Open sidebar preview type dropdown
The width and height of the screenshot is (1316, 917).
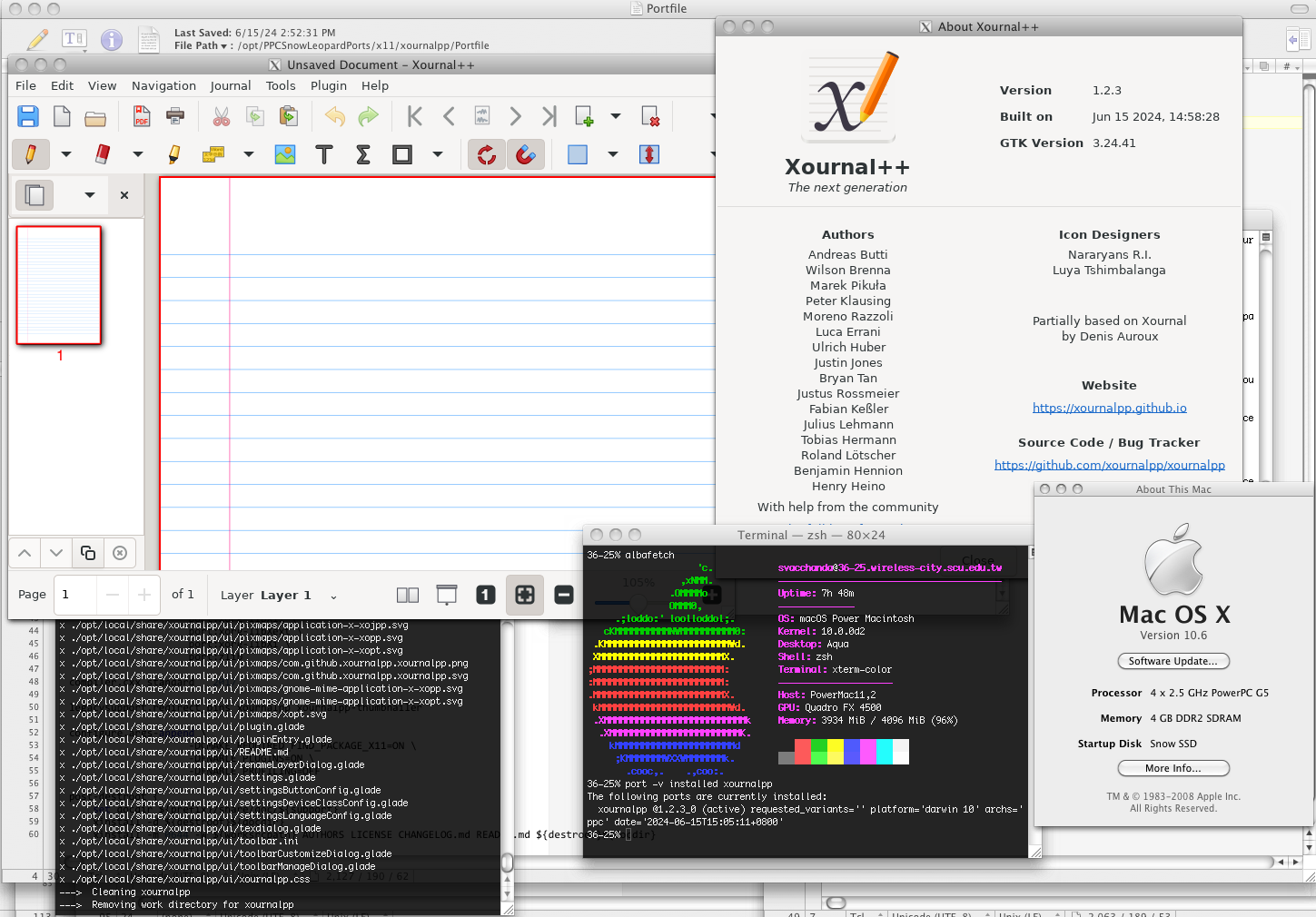pos(90,194)
